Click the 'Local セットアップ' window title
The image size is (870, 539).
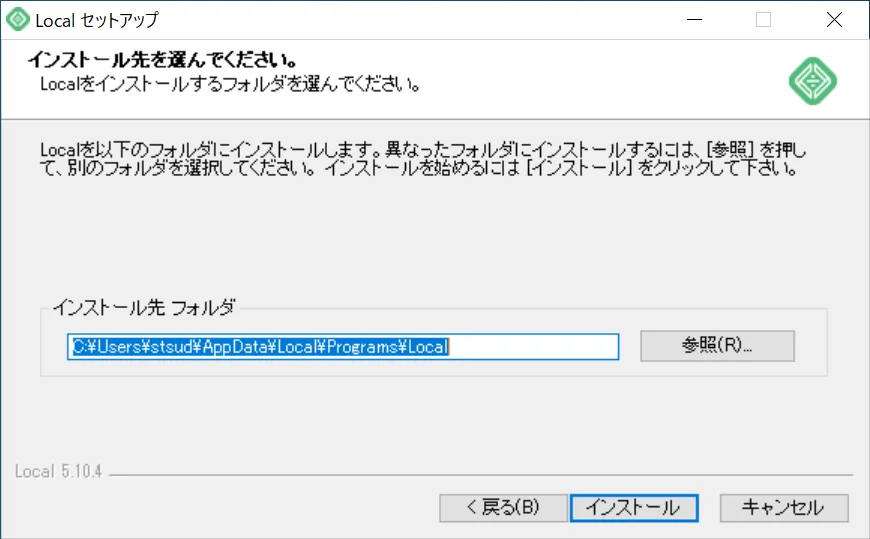[x=97, y=21]
